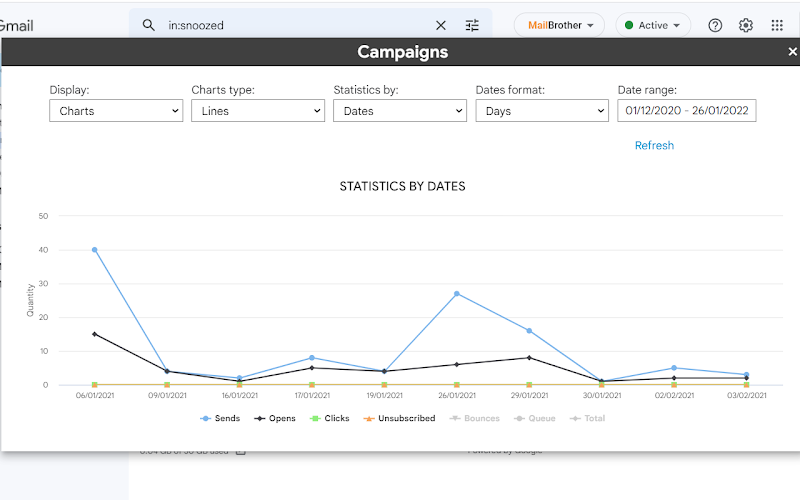This screenshot has height=500, width=800.
Task: Open the Charts type dropdown
Action: 258,111
